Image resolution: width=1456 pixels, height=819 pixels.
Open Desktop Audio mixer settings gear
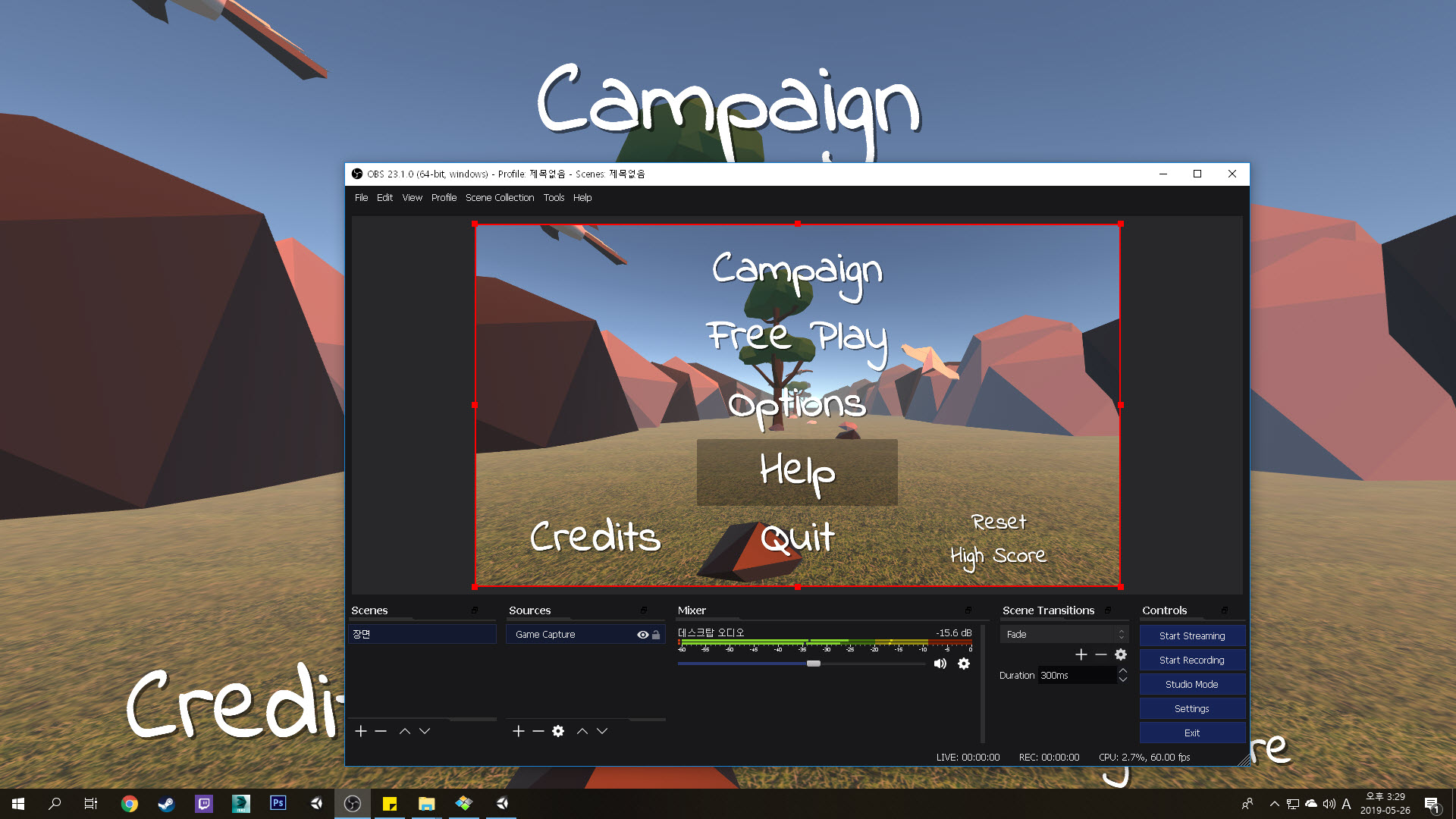964,664
